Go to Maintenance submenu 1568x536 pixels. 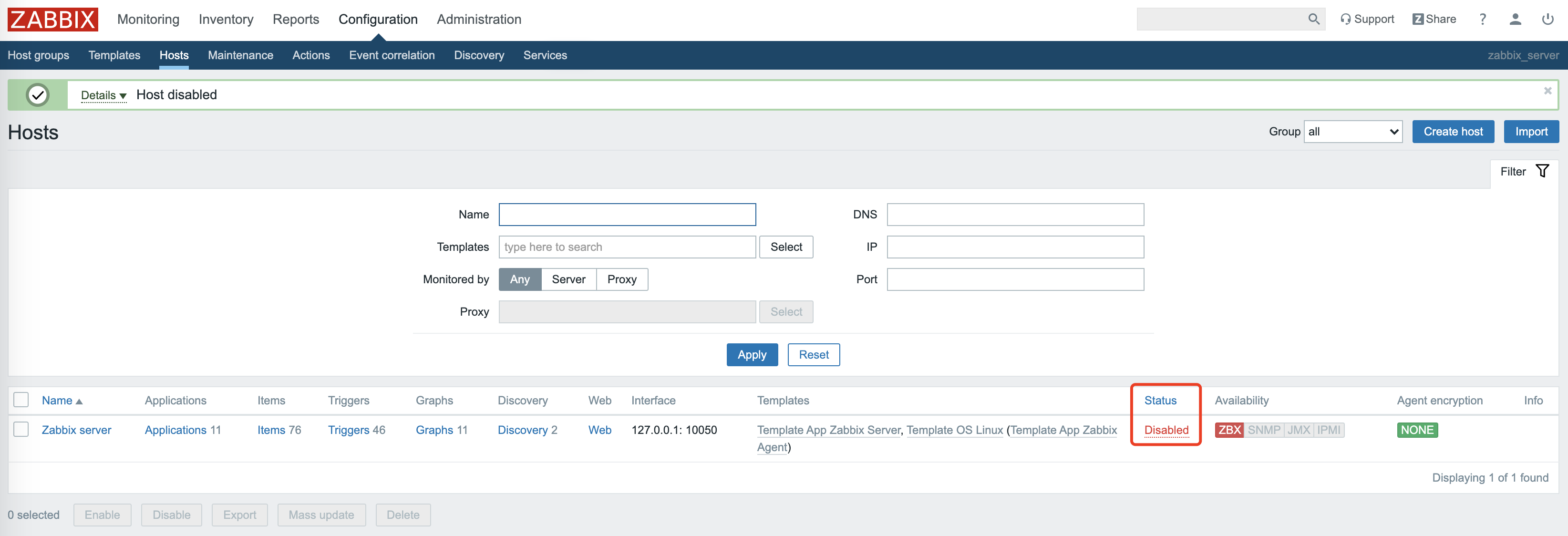(x=240, y=55)
